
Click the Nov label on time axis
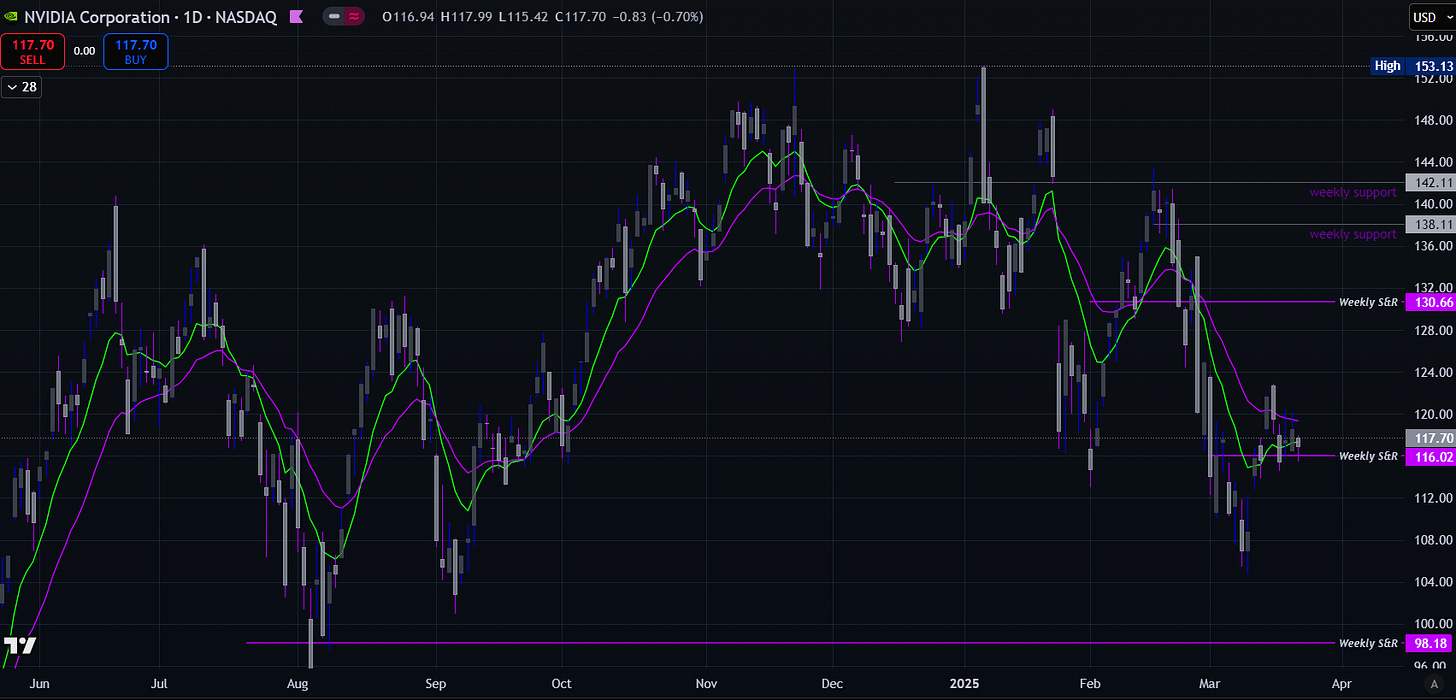(x=706, y=684)
